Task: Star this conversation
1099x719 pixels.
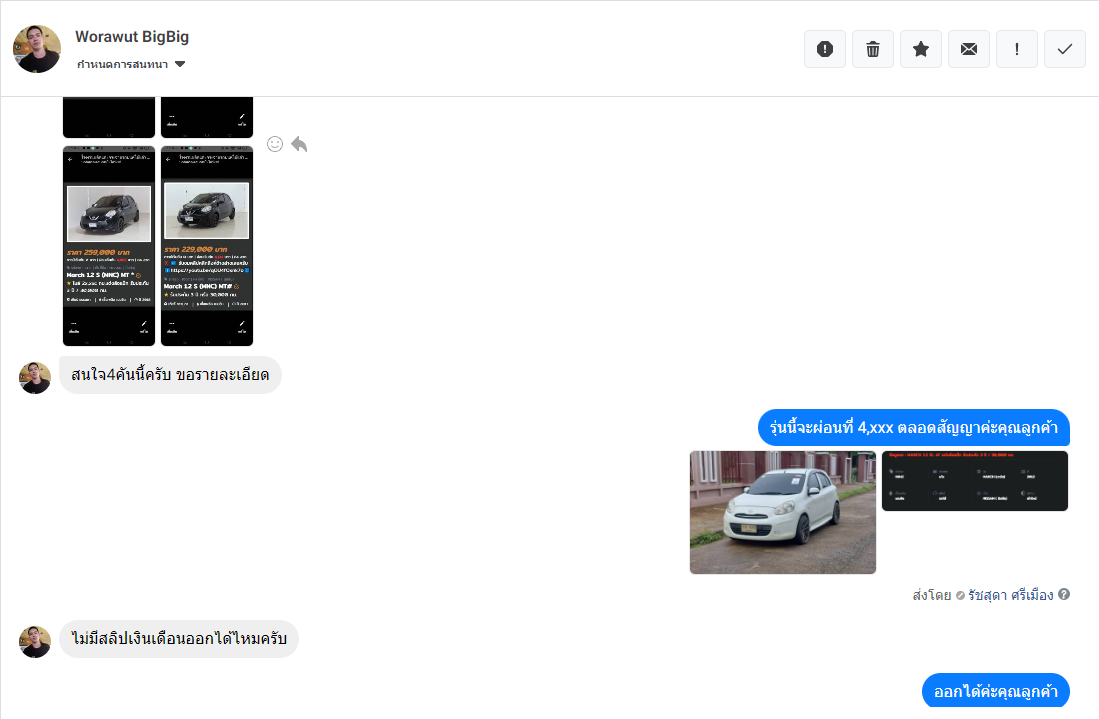Action: (x=921, y=49)
